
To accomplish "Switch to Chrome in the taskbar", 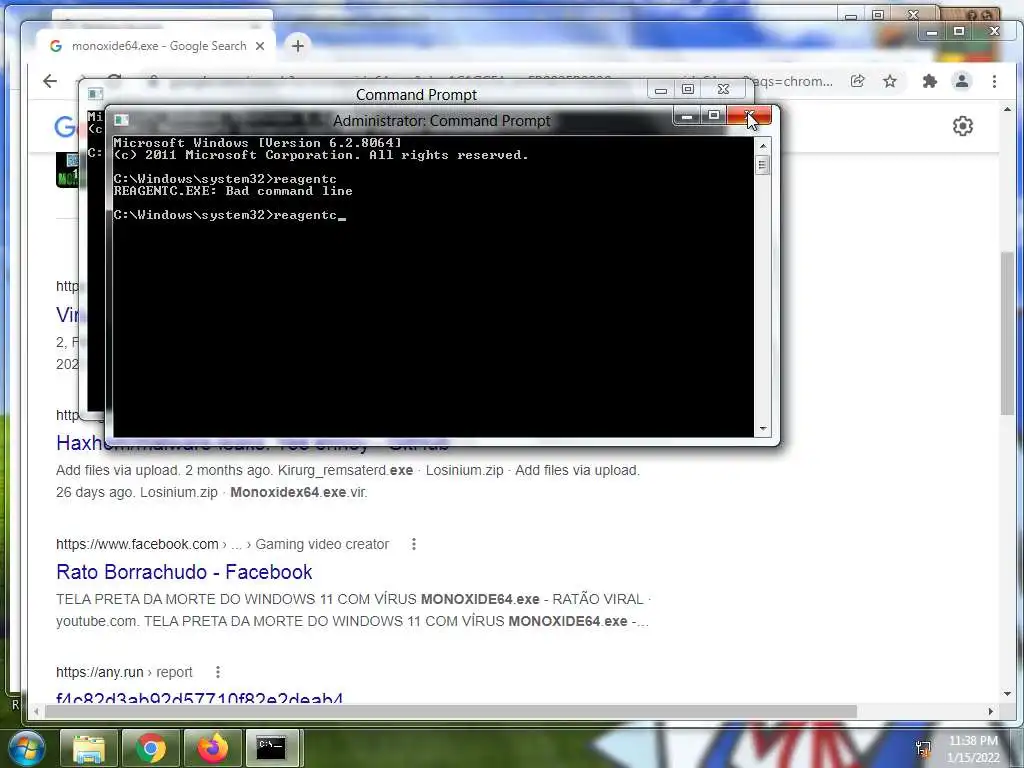I will (151, 748).
